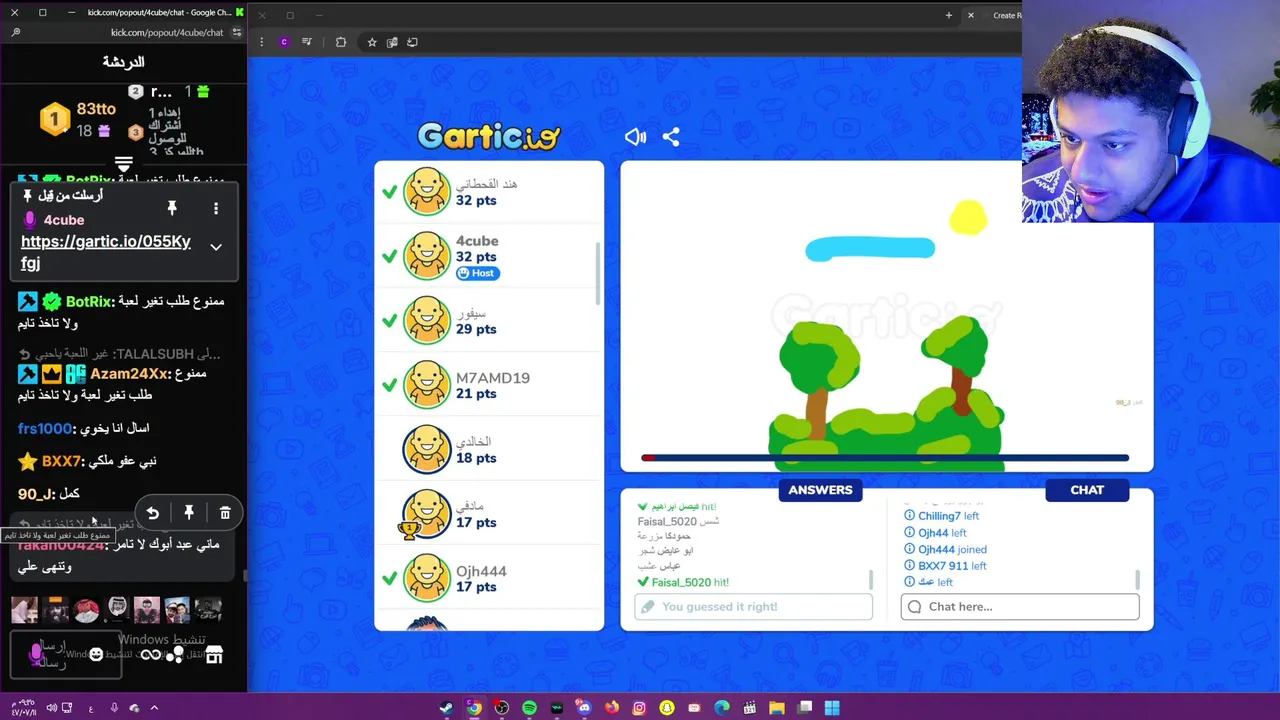Open the pinned message three-dot options
Viewport: 1280px width, 720px height.
(215, 208)
